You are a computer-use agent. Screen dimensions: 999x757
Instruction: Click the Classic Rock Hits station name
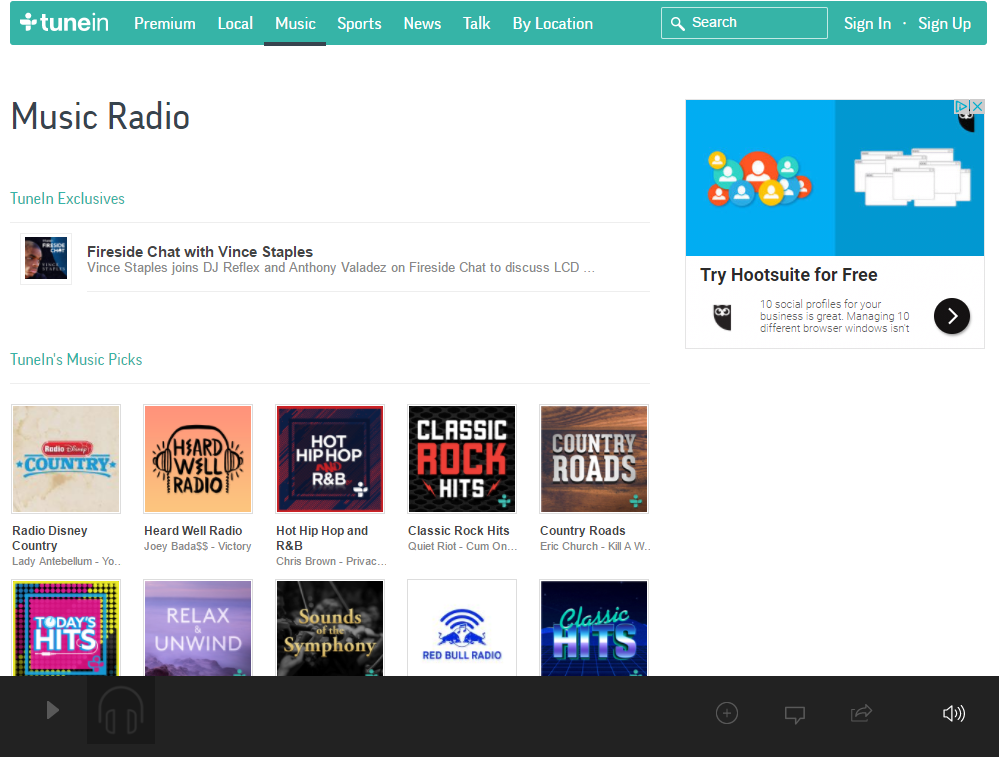coord(459,531)
